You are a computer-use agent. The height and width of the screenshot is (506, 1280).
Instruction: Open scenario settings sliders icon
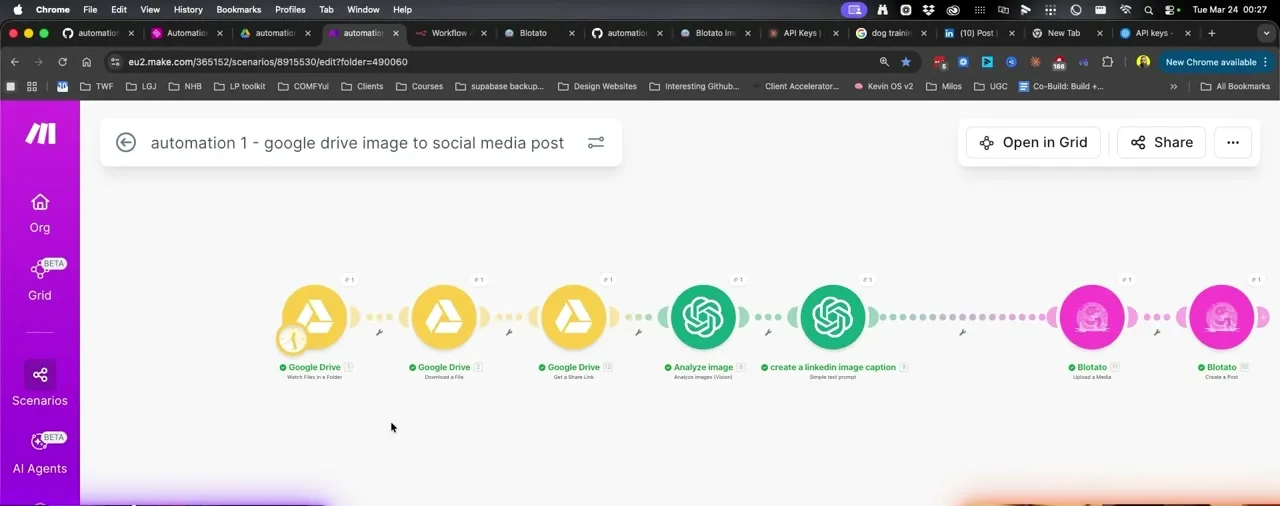[x=596, y=142]
